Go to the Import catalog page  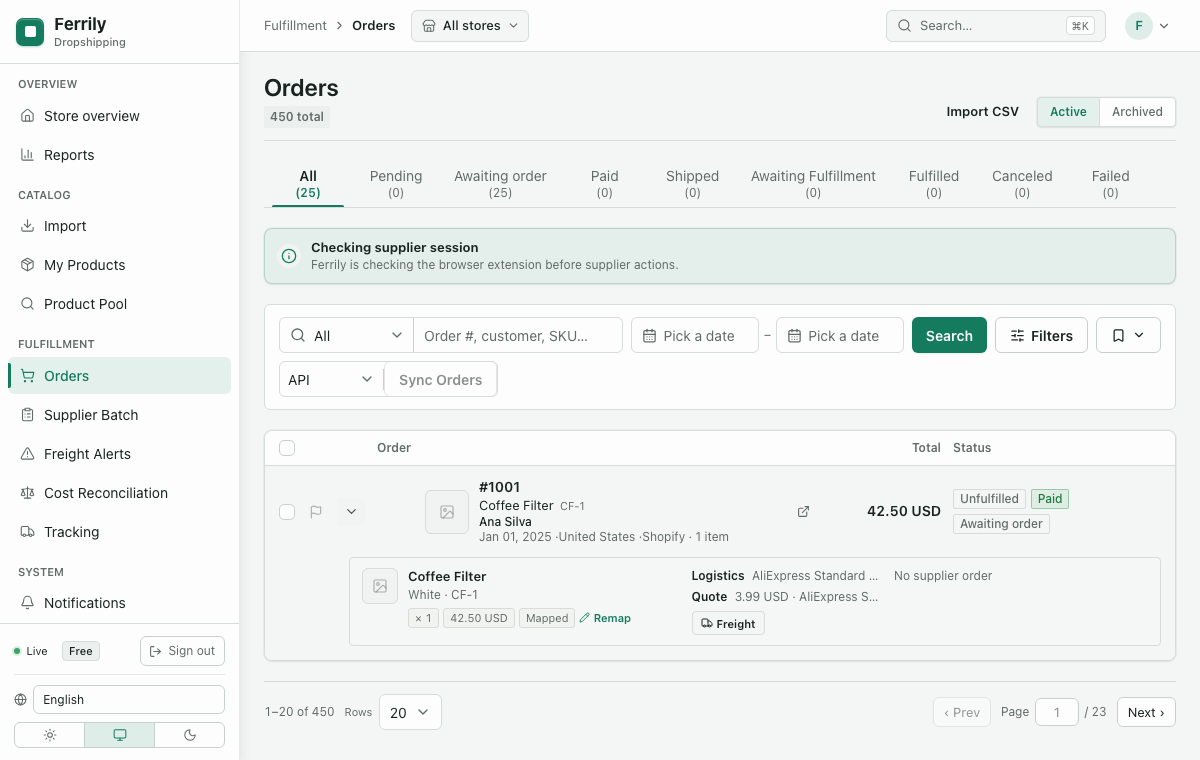pos(119,226)
